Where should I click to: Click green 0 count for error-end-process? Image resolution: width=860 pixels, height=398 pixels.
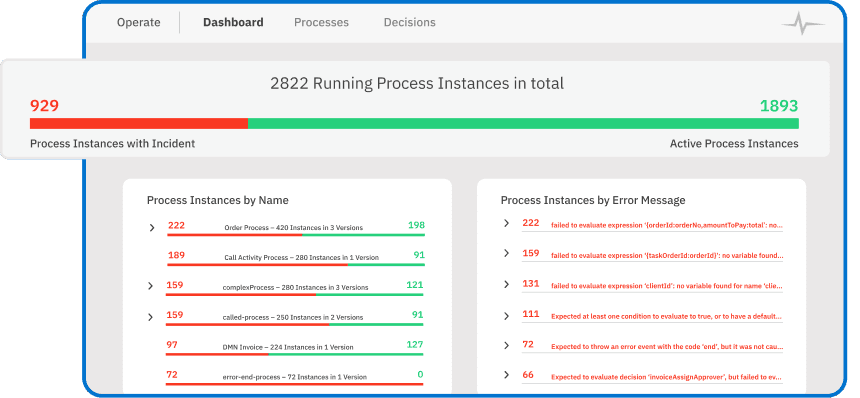coord(420,375)
